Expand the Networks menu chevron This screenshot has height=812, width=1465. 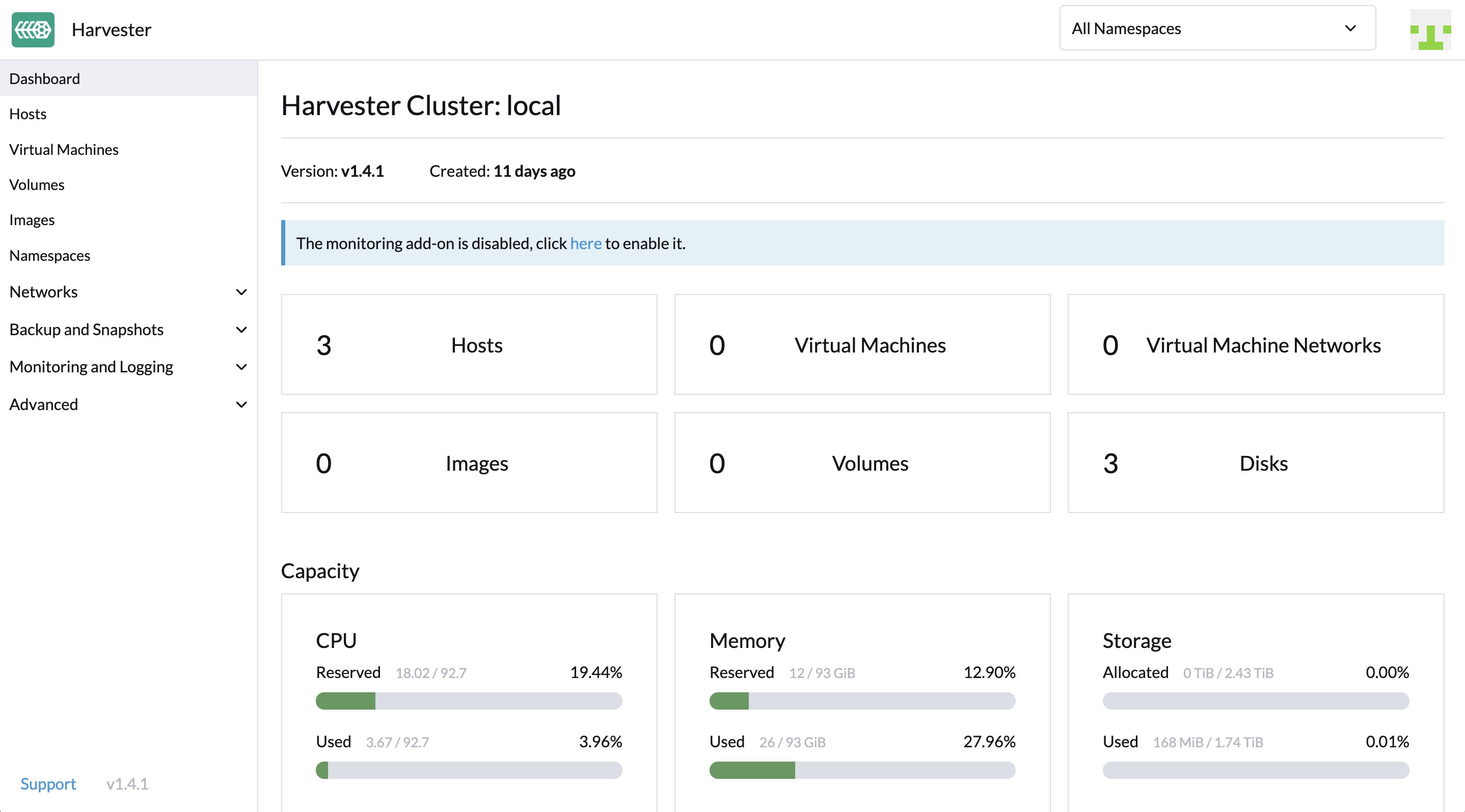[x=241, y=292]
